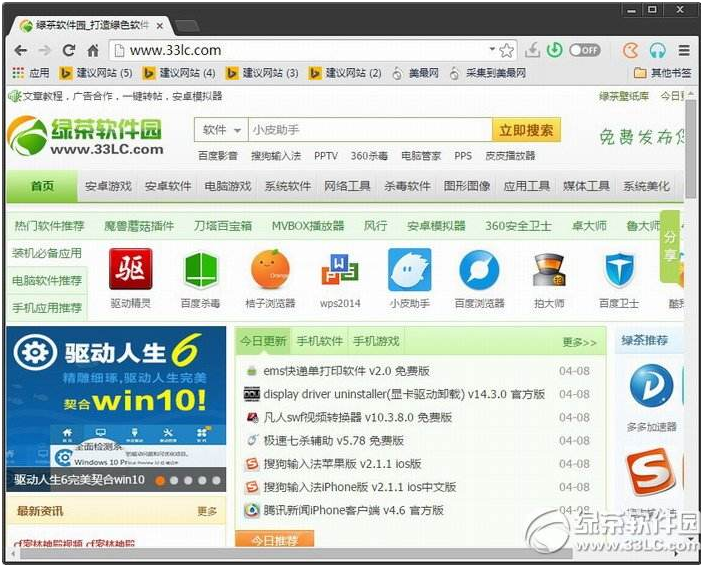Image resolution: width=701 pixels, height=565 pixels.
Task: Click 更多>> in the updates panel
Action: pyautogui.click(x=579, y=342)
